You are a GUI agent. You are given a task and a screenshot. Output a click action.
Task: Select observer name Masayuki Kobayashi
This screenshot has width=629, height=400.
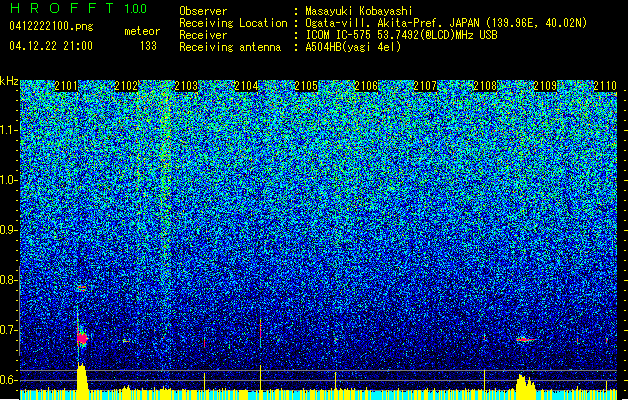click(x=359, y=11)
